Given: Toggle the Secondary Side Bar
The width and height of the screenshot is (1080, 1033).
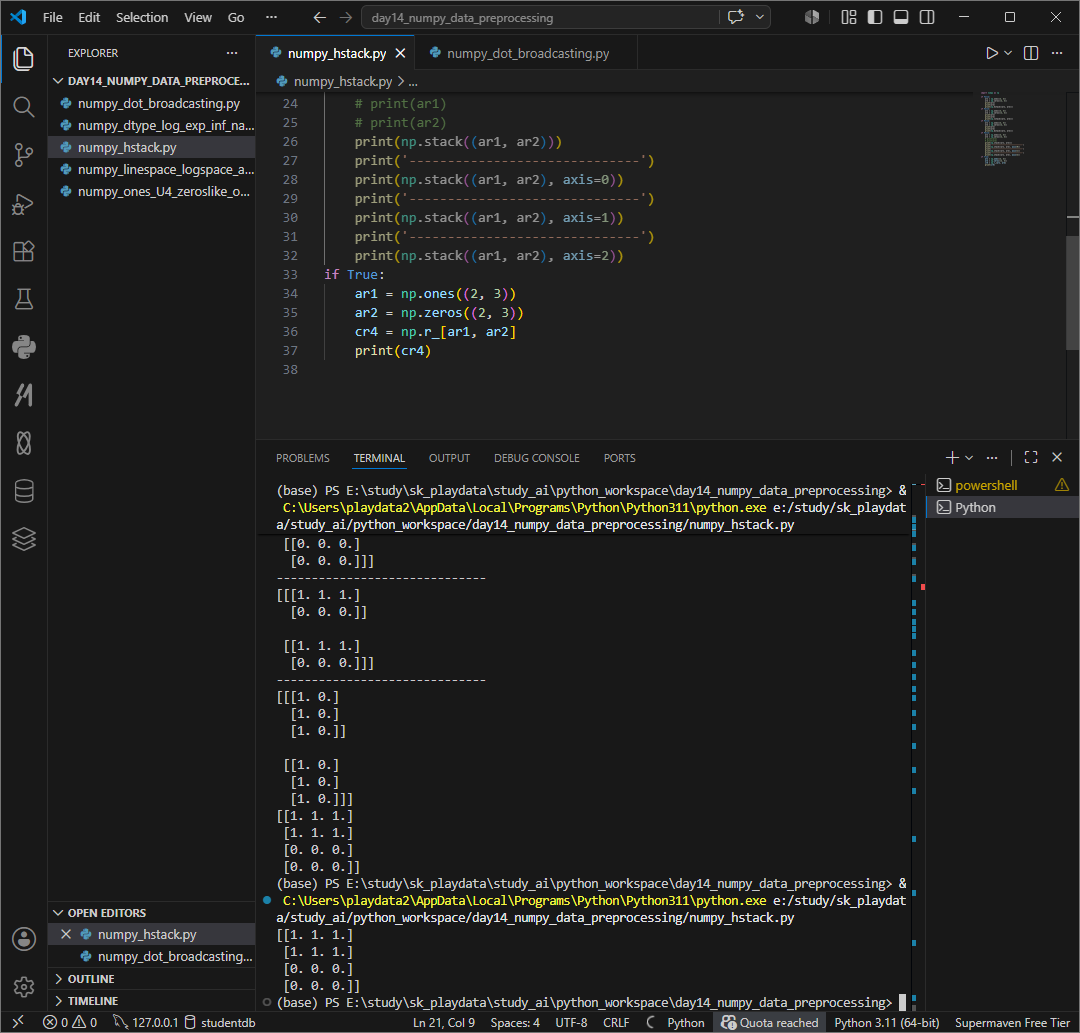Looking at the screenshot, I should coord(927,17).
